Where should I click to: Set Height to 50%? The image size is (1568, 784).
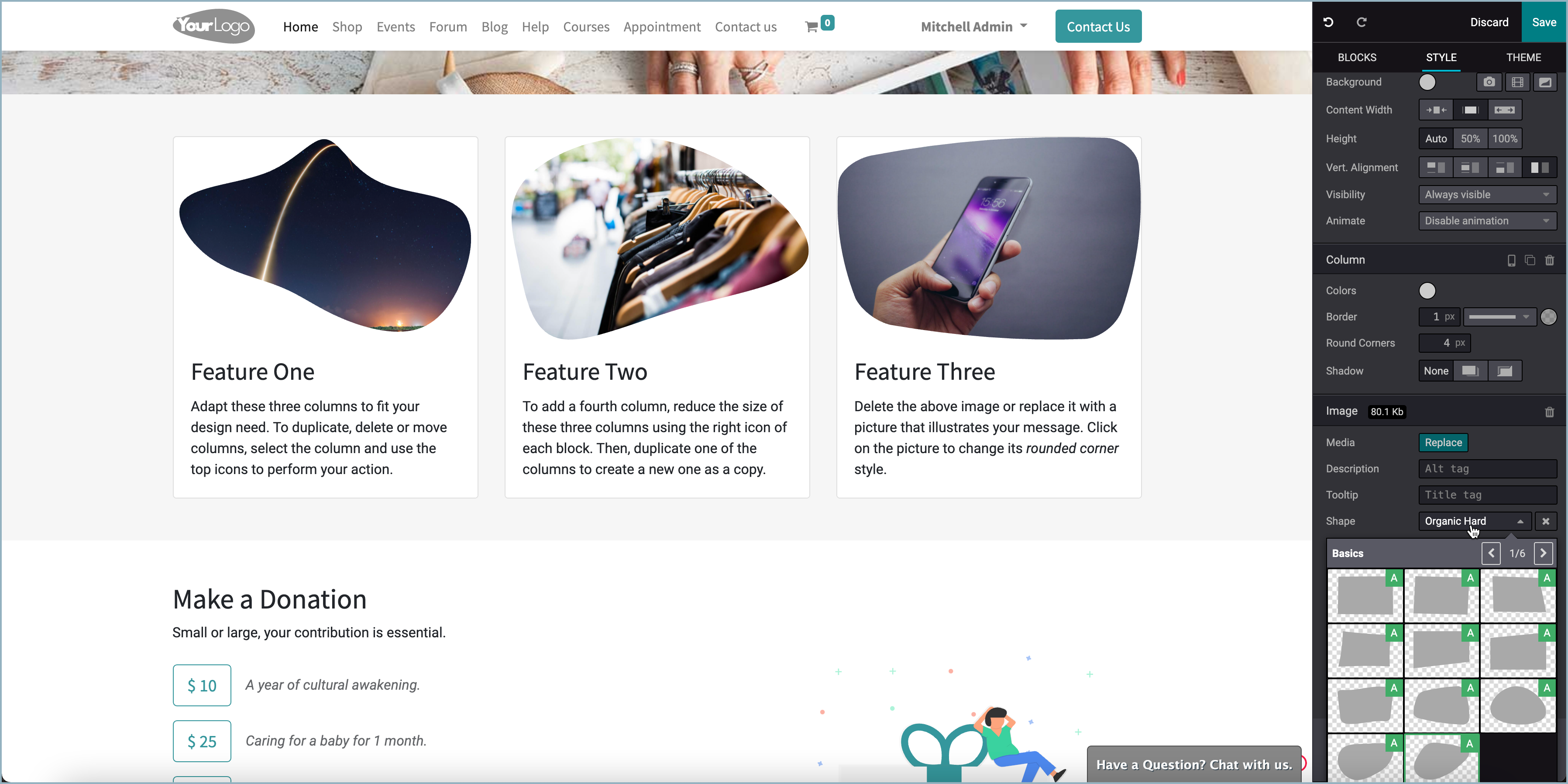point(1470,139)
